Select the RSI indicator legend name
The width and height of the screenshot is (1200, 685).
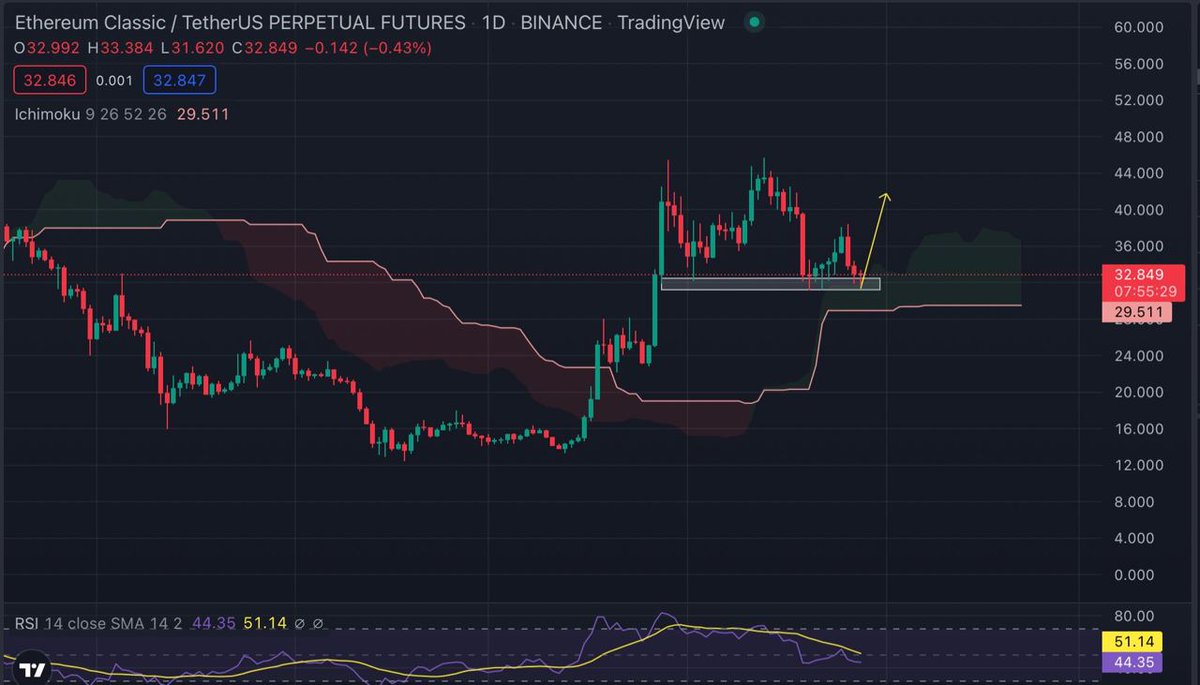pos(27,623)
